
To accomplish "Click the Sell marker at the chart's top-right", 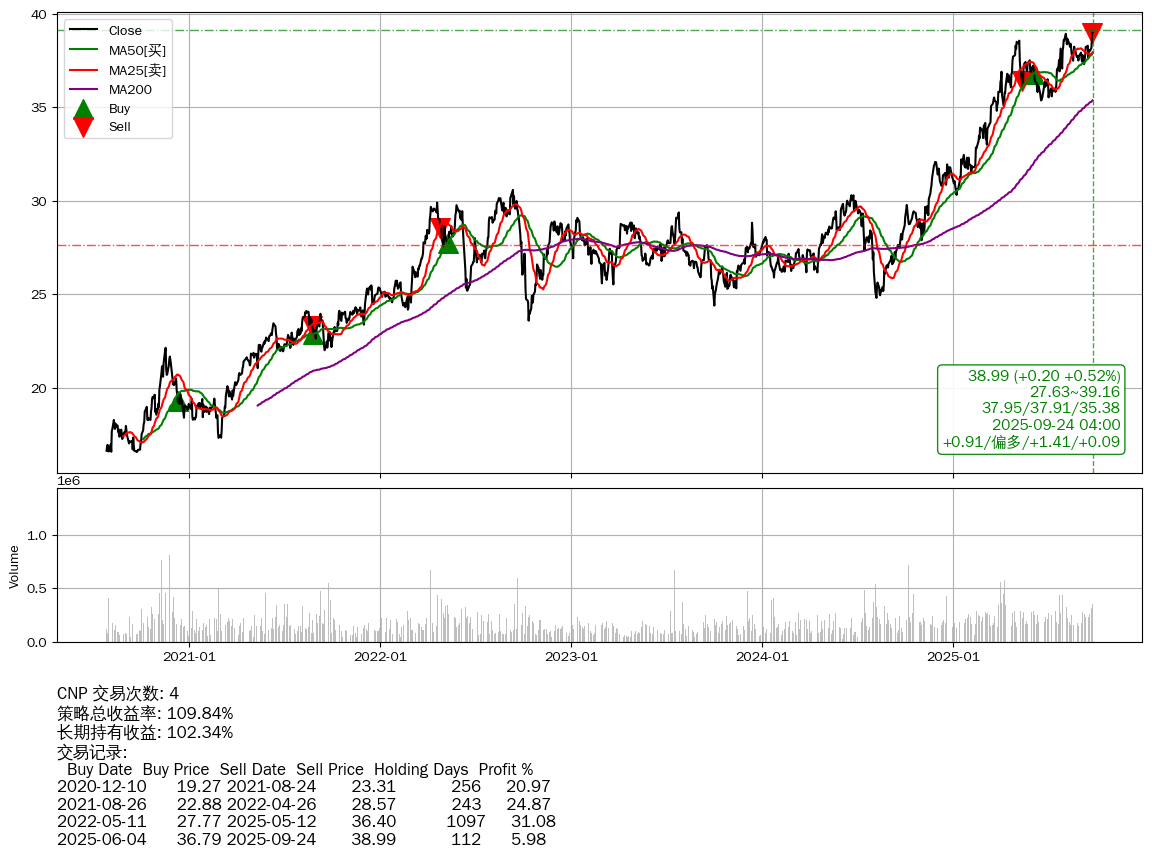I will [x=1092, y=33].
